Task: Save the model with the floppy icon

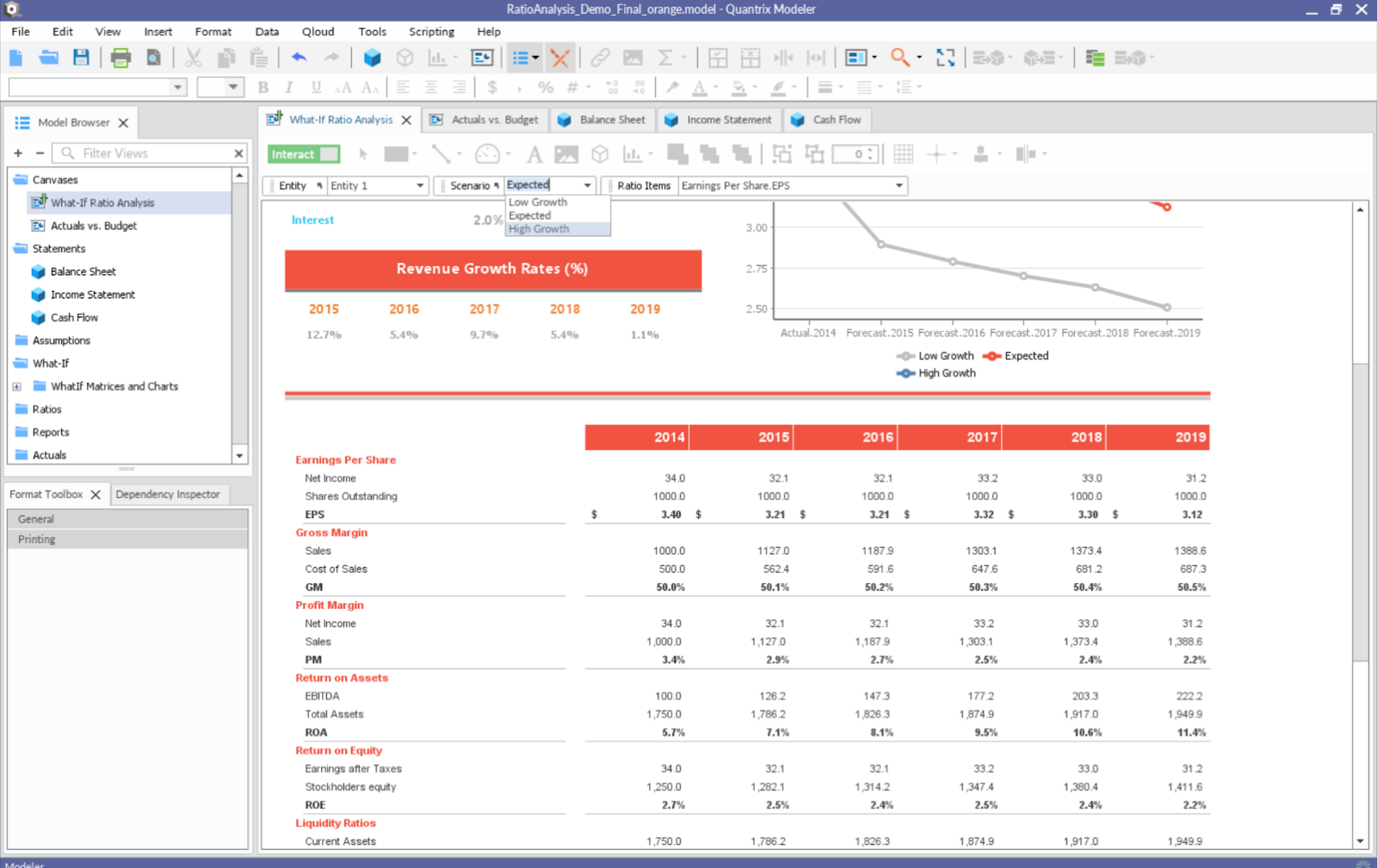Action: pos(81,58)
